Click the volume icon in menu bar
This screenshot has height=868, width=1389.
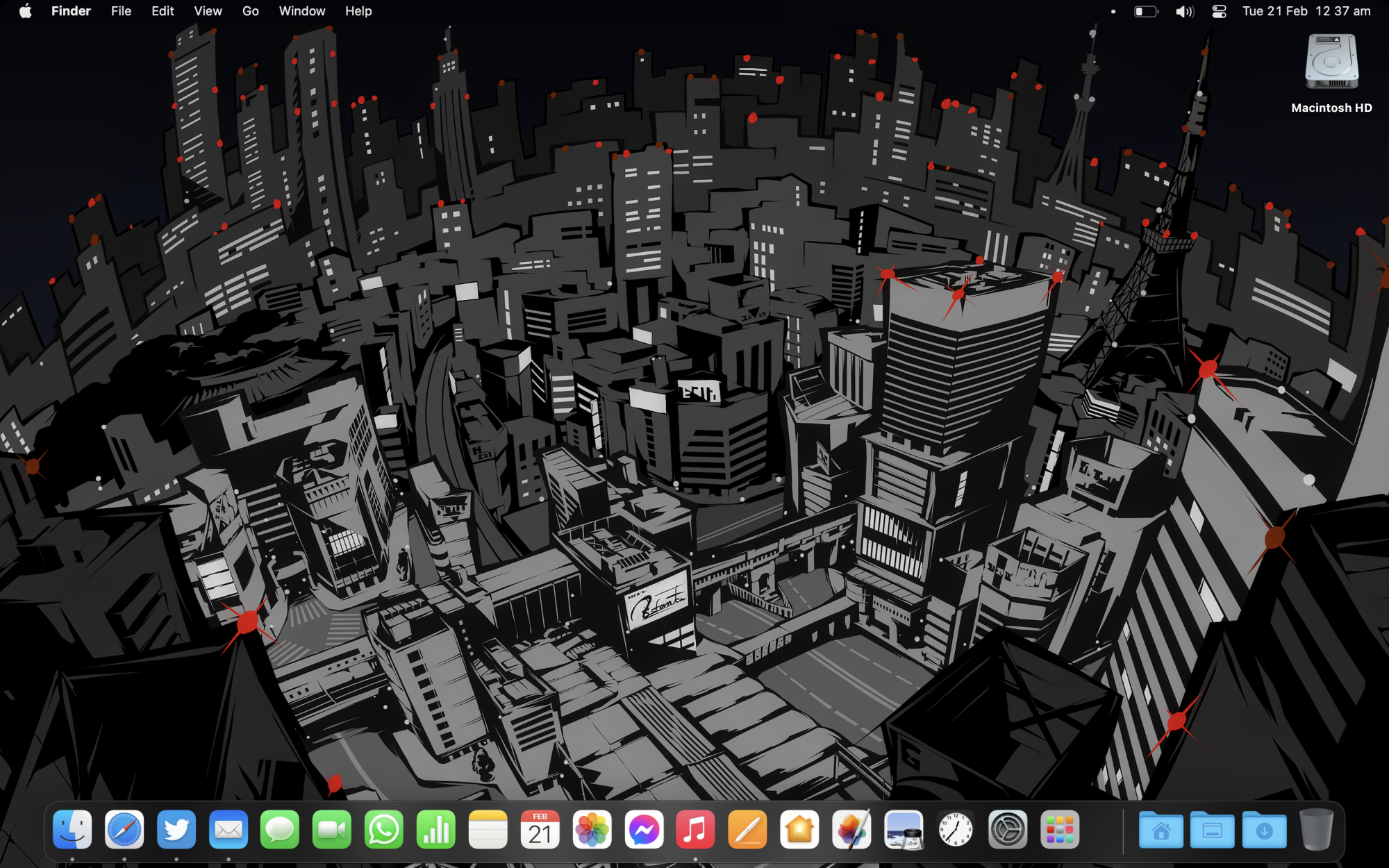pos(1184,11)
